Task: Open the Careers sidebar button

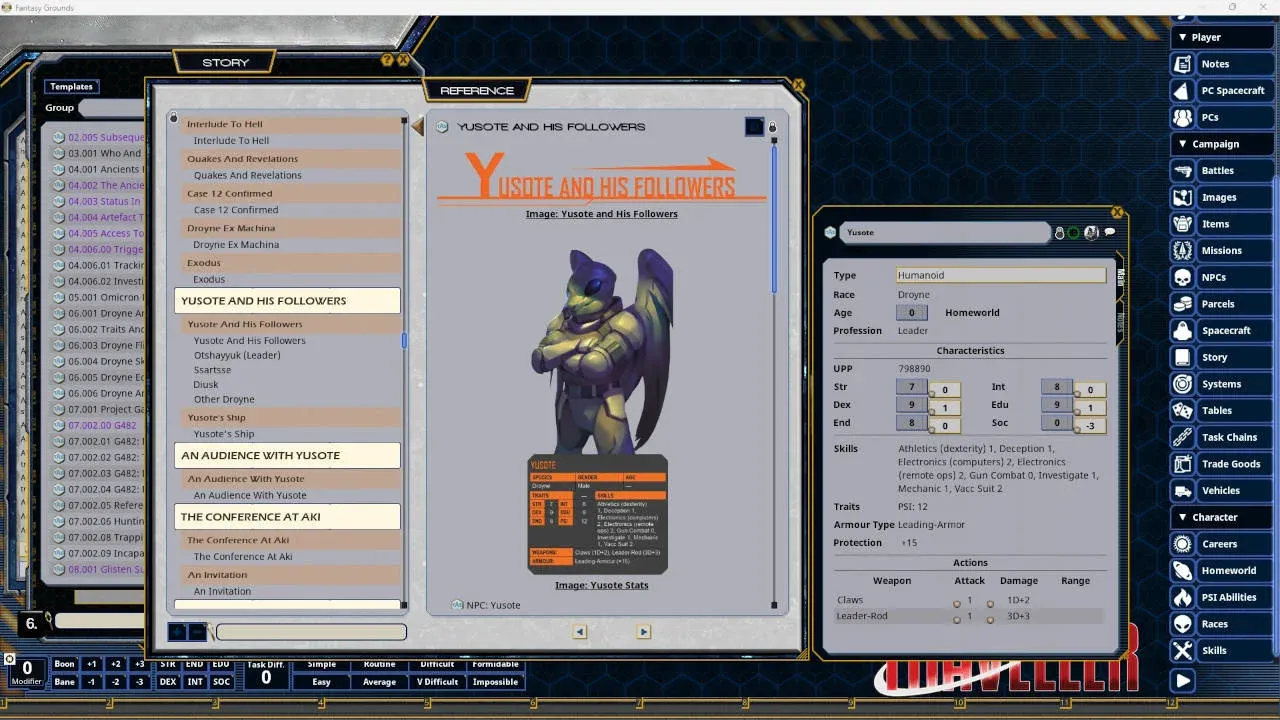Action: click(1222, 544)
